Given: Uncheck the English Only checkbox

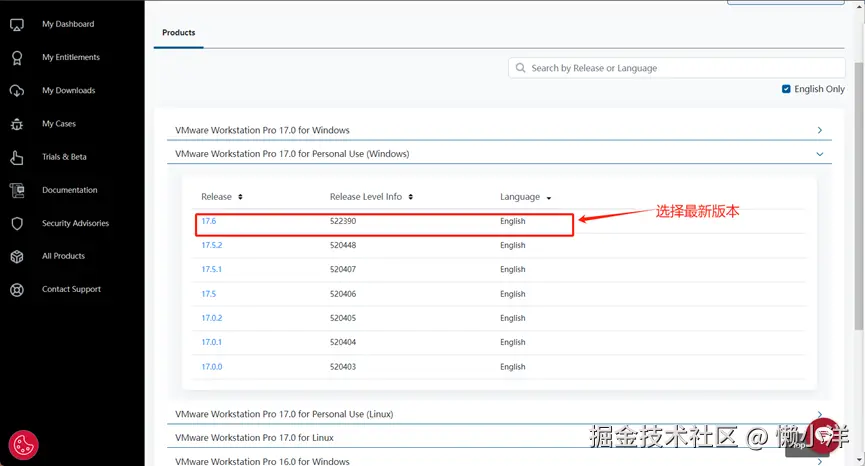Looking at the screenshot, I should coord(786,89).
